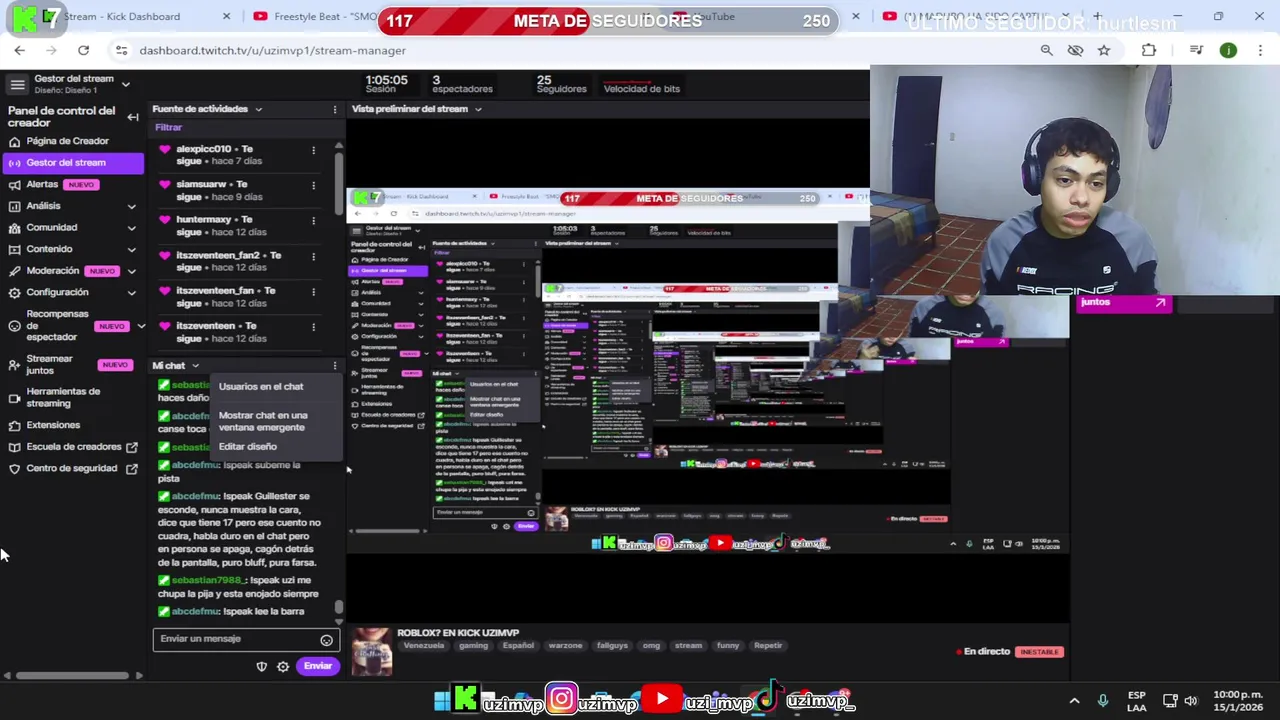Viewport: 1280px width, 720px height.
Task: Select Editar diseño menu option
Action: point(248,447)
